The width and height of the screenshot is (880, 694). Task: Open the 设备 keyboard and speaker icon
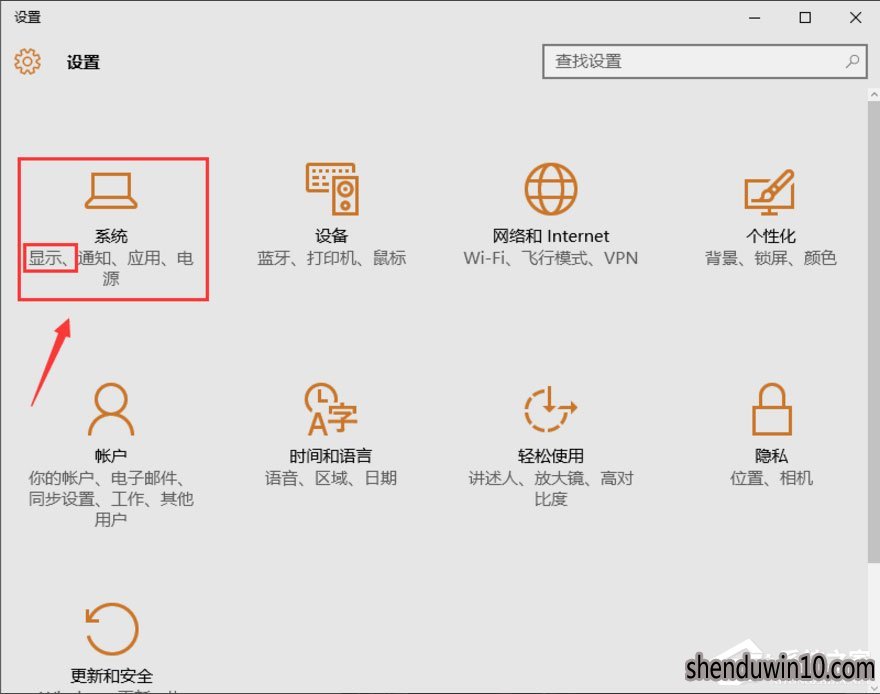[x=332, y=189]
